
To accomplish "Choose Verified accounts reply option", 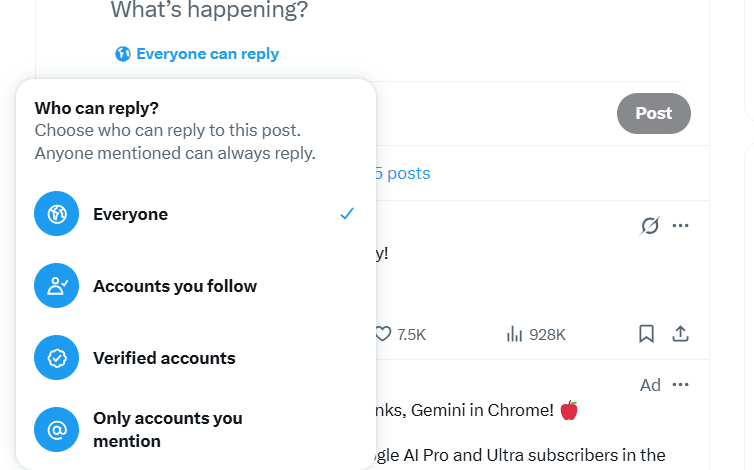I will coord(164,358).
